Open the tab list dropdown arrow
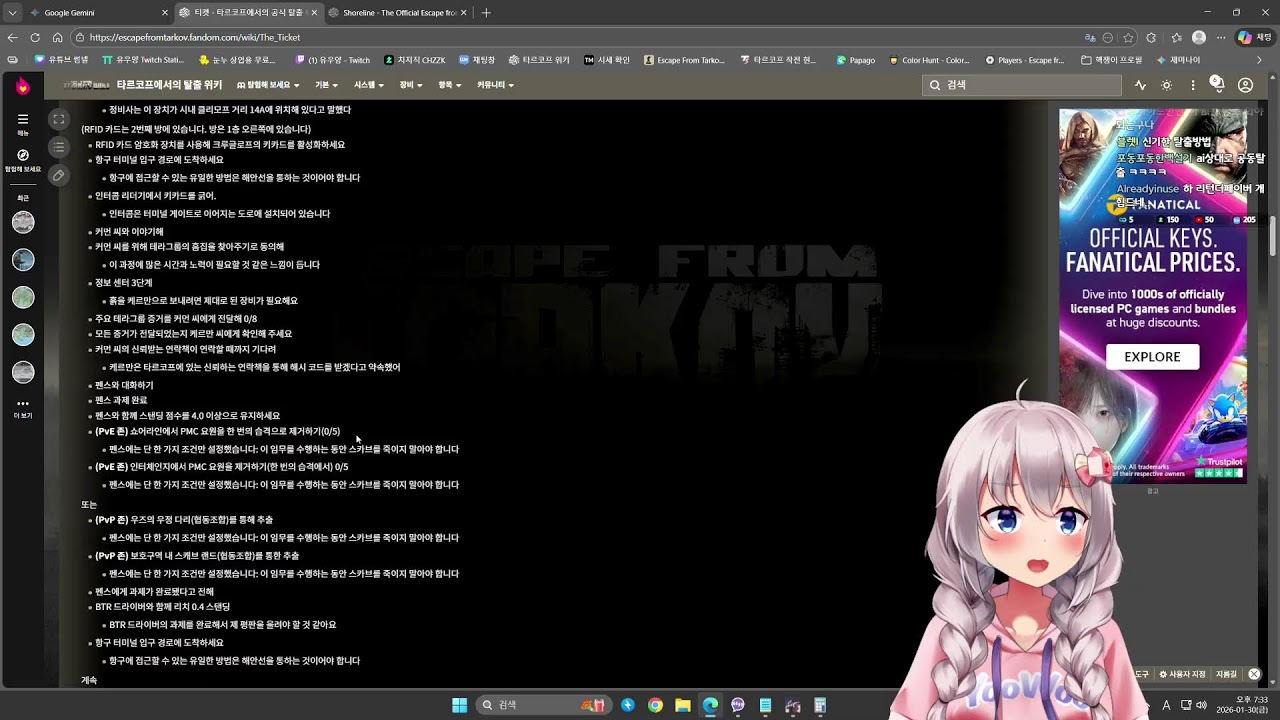The image size is (1280, 720). pos(11,12)
